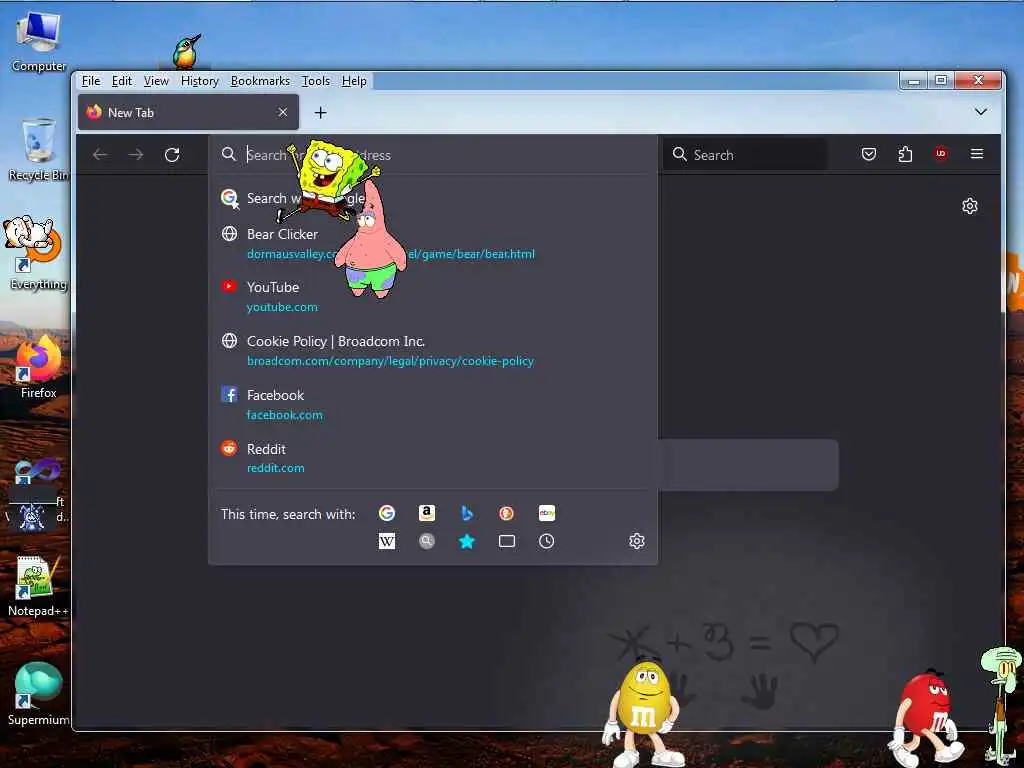Screen dimensions: 1024x768
Task: Open the Extensions puzzle icon
Action: (x=904, y=154)
